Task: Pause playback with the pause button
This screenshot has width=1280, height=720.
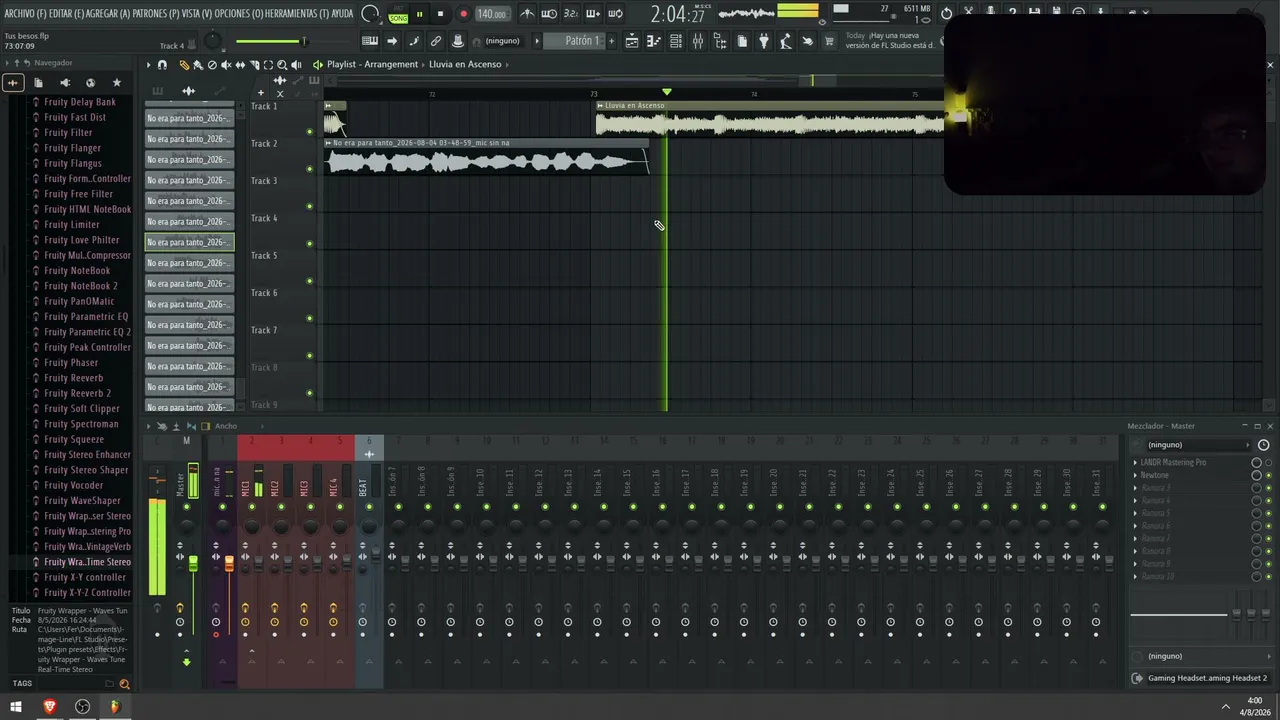Action: pyautogui.click(x=419, y=14)
